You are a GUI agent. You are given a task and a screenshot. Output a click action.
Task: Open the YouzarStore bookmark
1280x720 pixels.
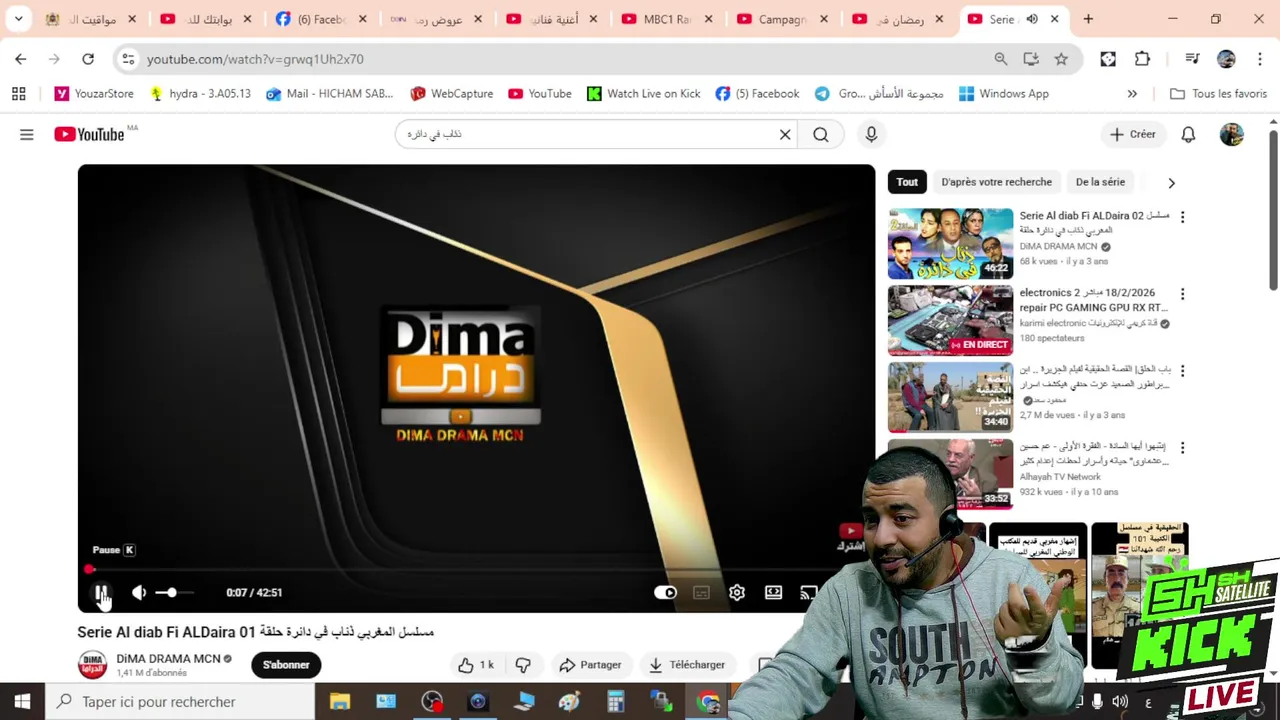click(x=94, y=94)
